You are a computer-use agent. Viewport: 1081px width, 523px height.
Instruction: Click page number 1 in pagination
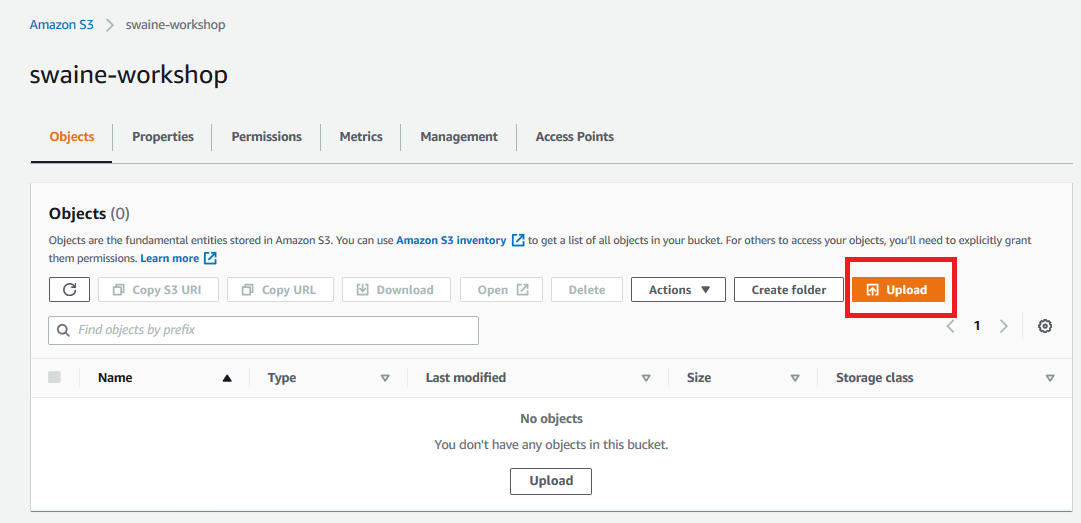(x=977, y=327)
